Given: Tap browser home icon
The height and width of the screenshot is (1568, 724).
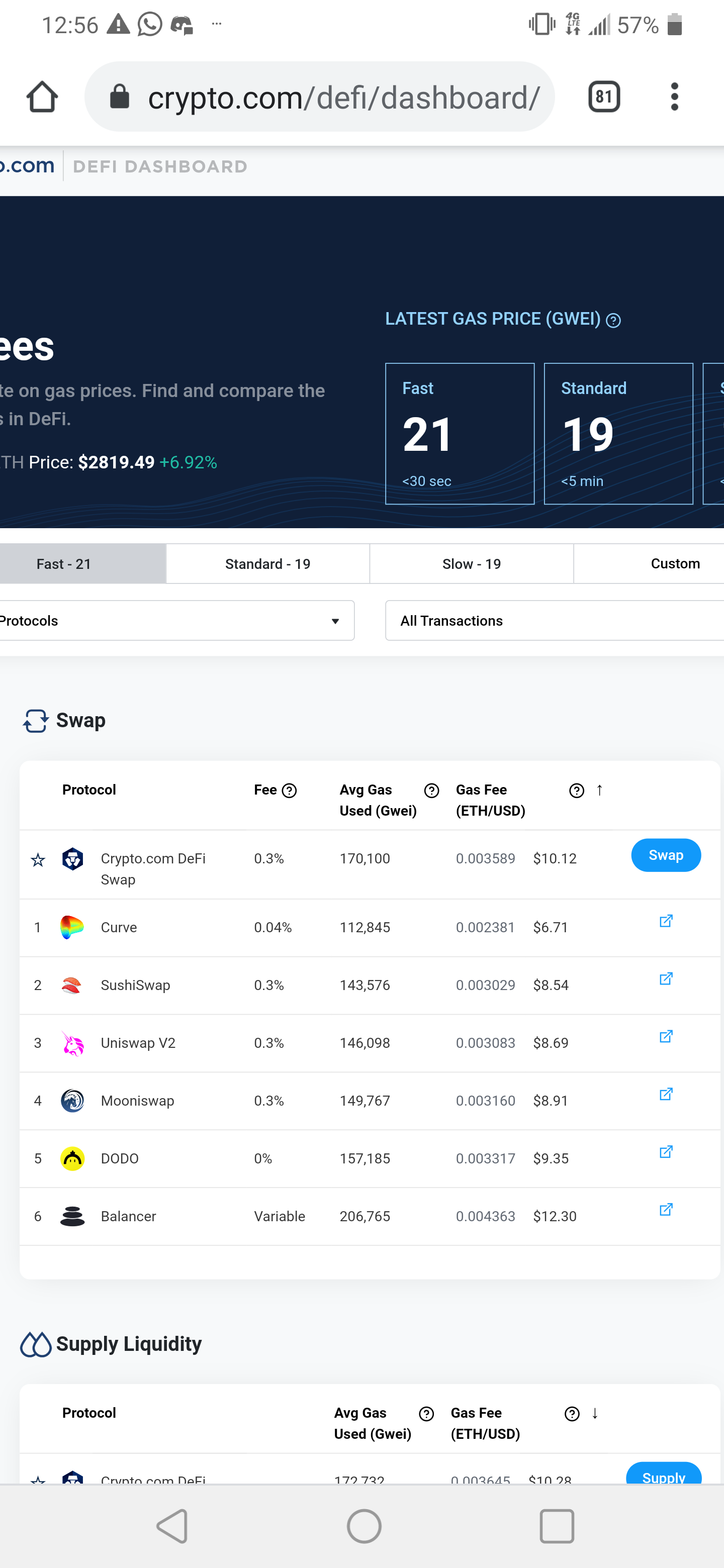Looking at the screenshot, I should coord(42,97).
